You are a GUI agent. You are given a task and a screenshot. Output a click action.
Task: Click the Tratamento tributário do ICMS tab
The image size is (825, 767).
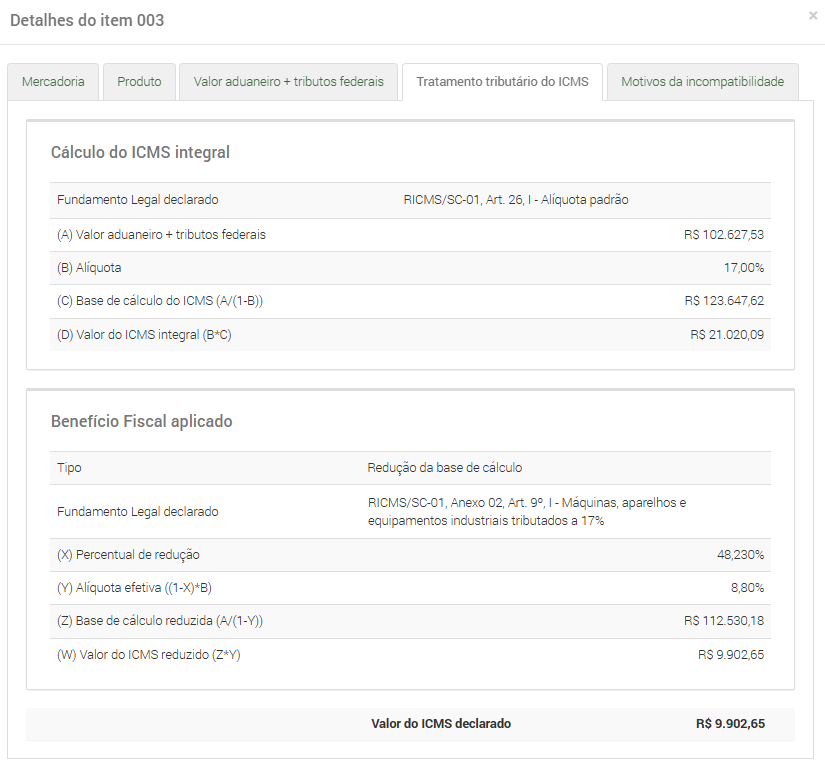pos(502,82)
